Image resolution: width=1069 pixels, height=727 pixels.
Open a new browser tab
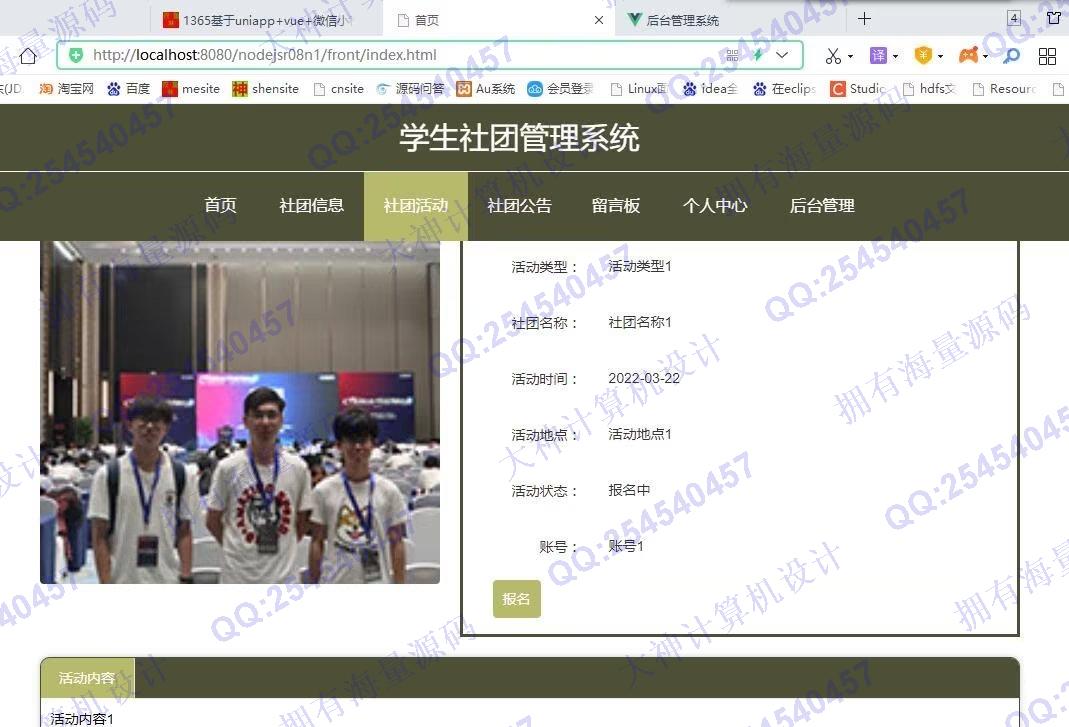point(864,18)
